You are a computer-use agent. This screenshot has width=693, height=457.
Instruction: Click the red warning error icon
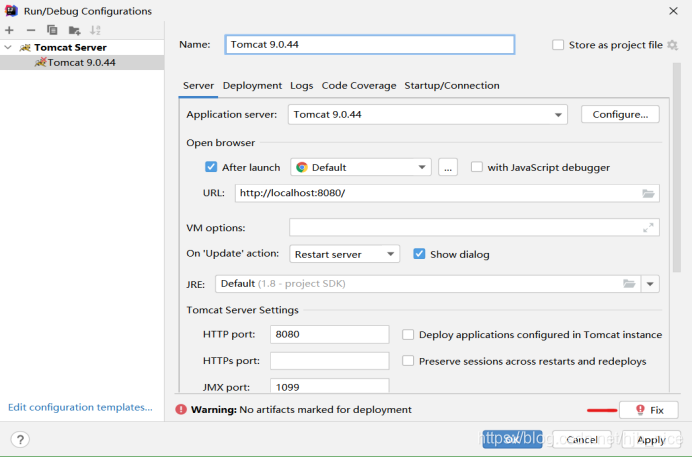point(181,410)
